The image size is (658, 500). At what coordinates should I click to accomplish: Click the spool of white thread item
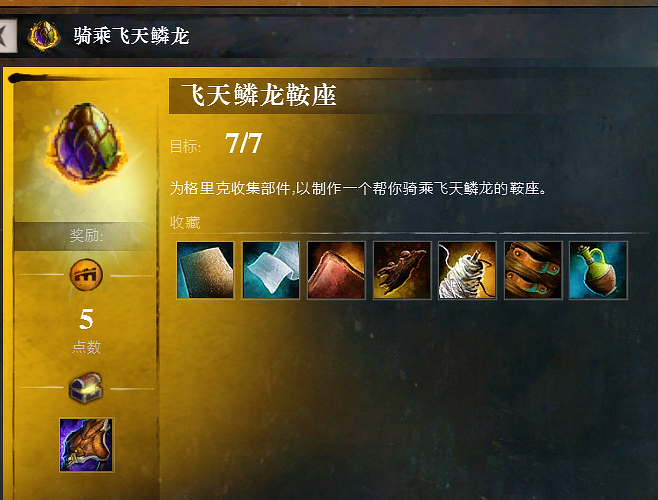click(467, 270)
